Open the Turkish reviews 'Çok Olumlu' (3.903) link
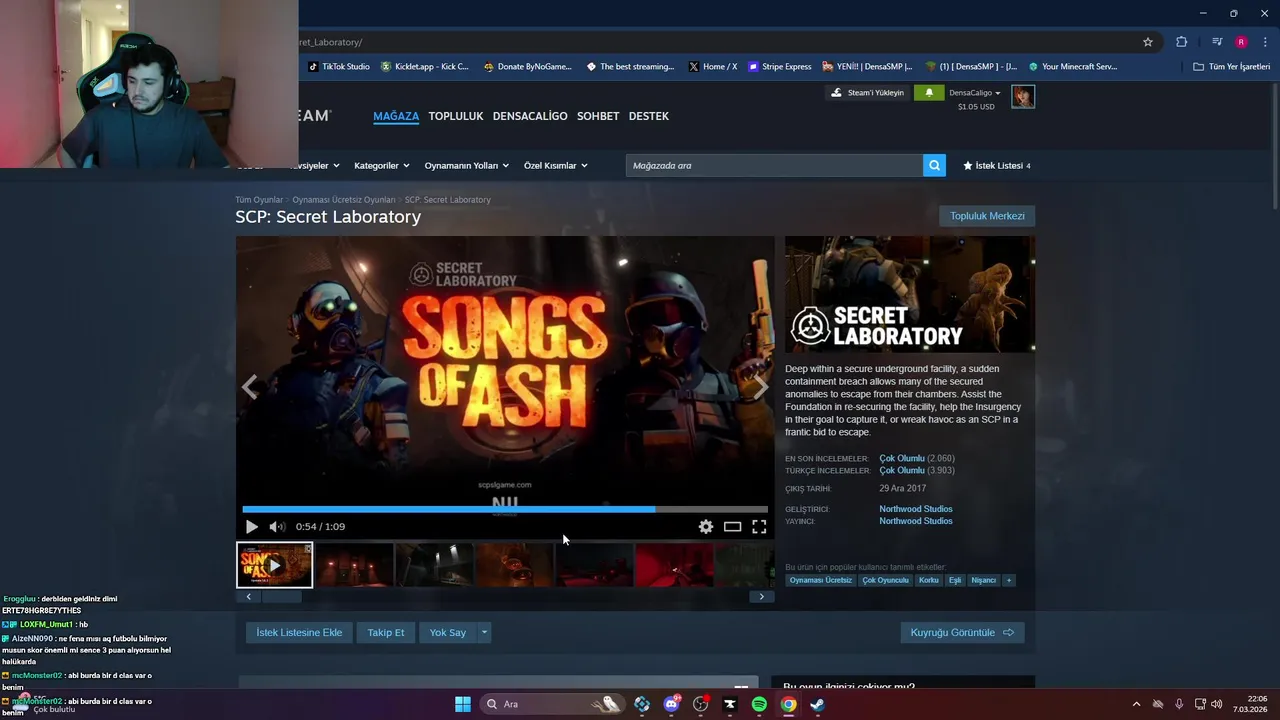 902,471
